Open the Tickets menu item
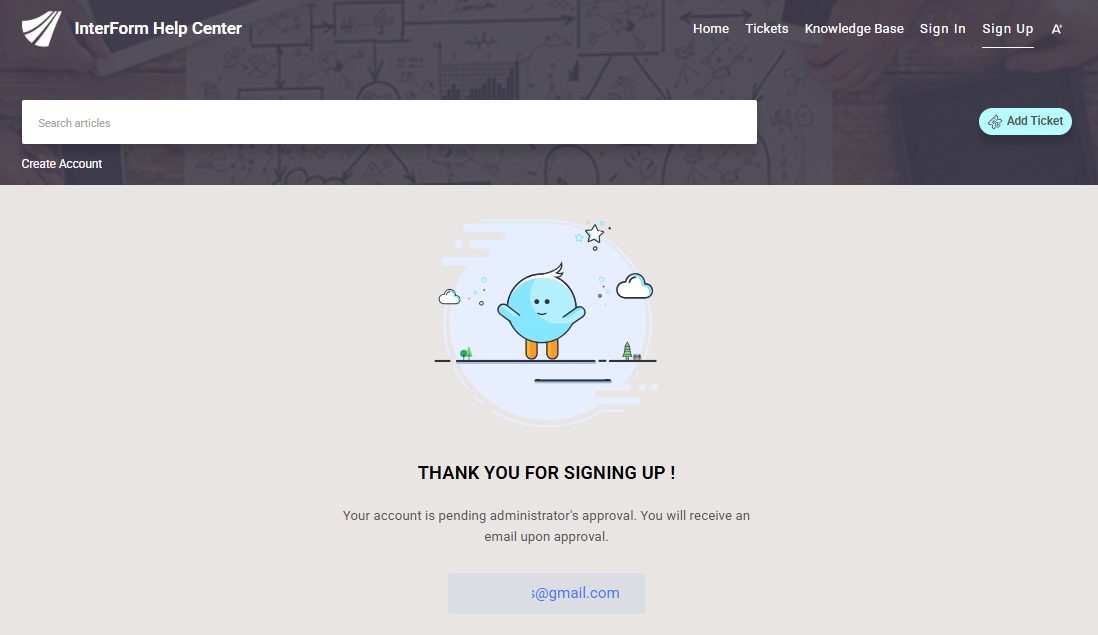1098x635 pixels. coord(767,29)
